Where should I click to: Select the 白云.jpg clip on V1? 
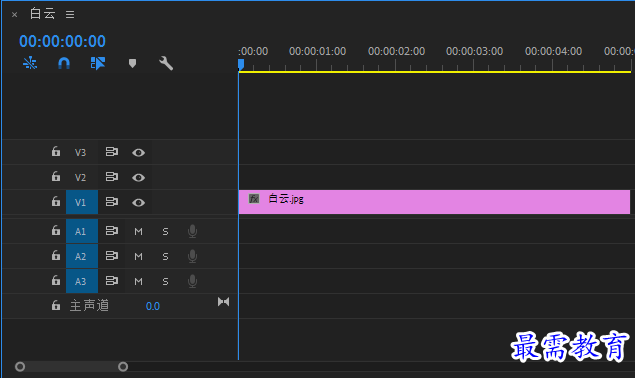tap(434, 202)
